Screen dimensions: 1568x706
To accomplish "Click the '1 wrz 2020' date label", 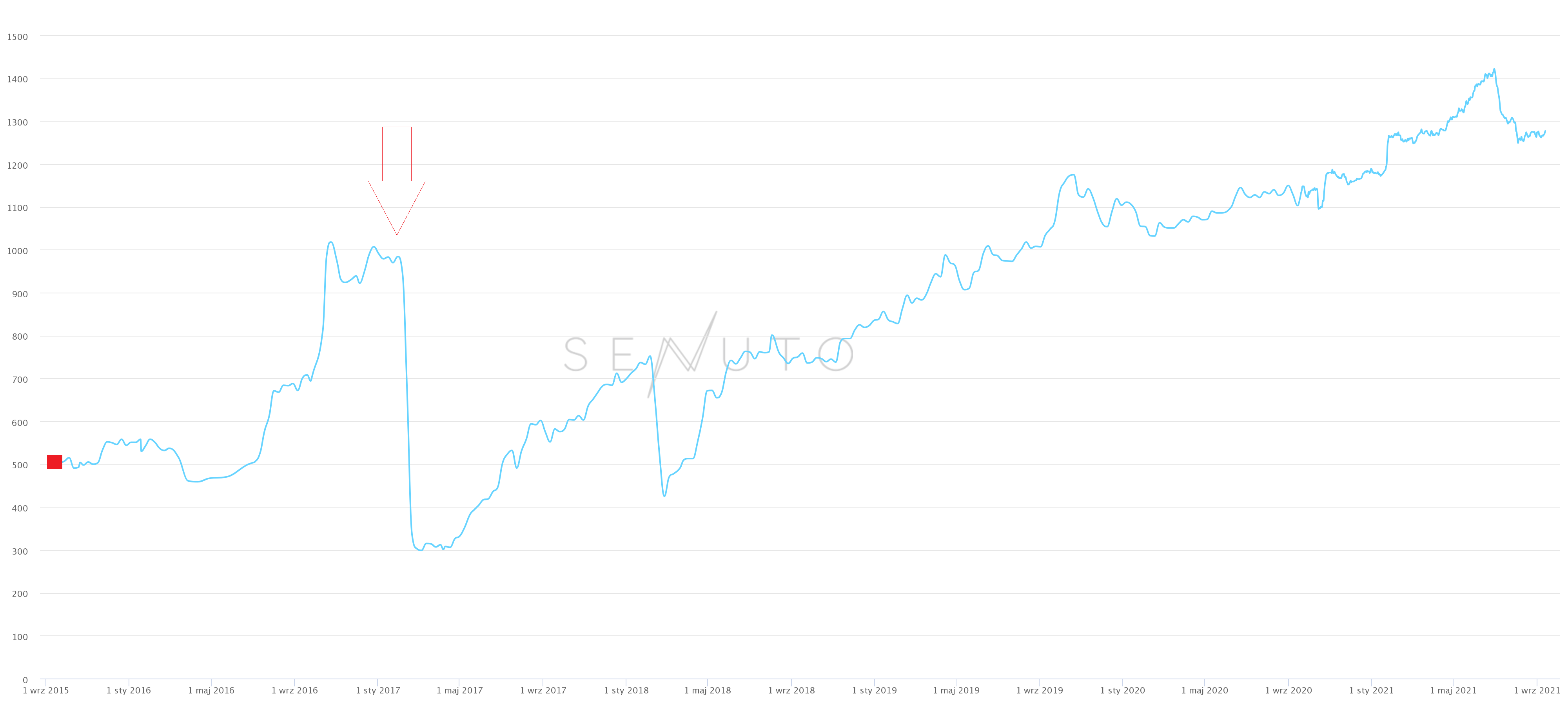I will 1289,690.
